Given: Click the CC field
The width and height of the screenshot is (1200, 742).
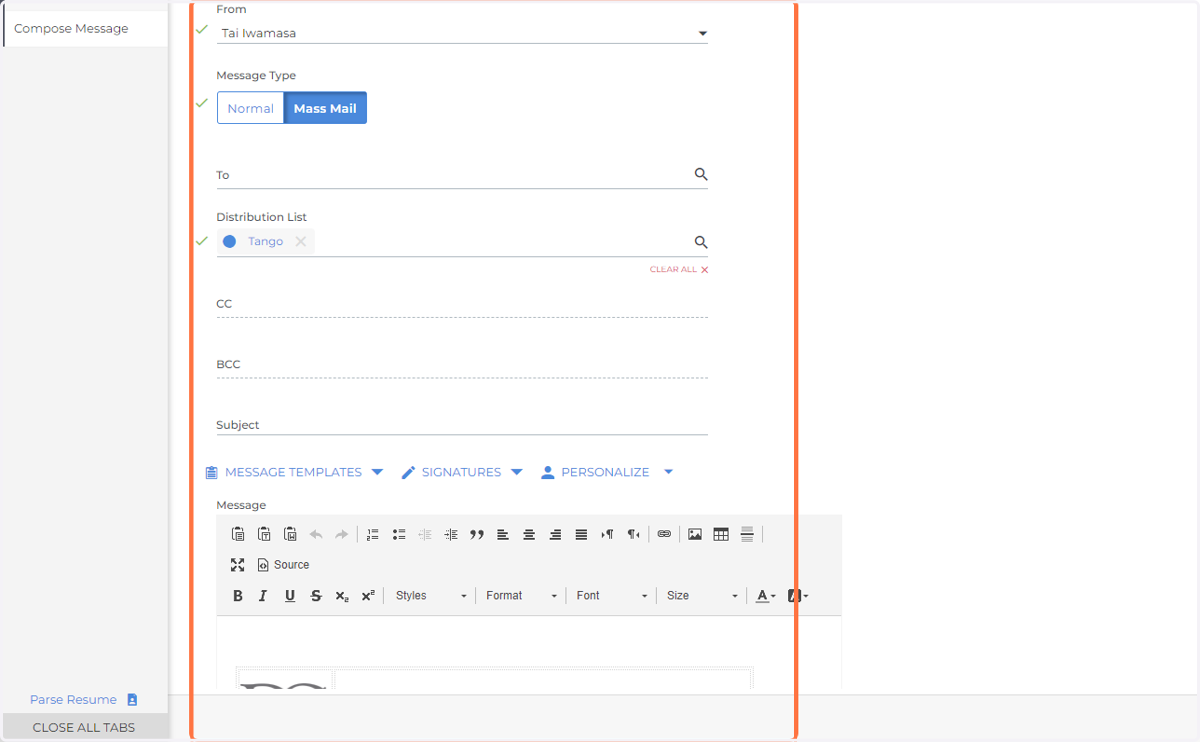Looking at the screenshot, I should pos(462,304).
